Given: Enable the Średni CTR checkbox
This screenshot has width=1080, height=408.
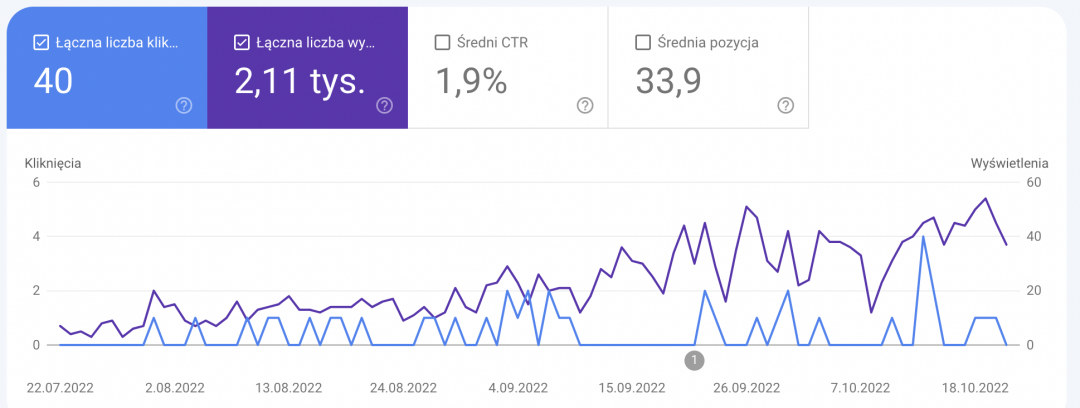Looking at the screenshot, I should [442, 43].
